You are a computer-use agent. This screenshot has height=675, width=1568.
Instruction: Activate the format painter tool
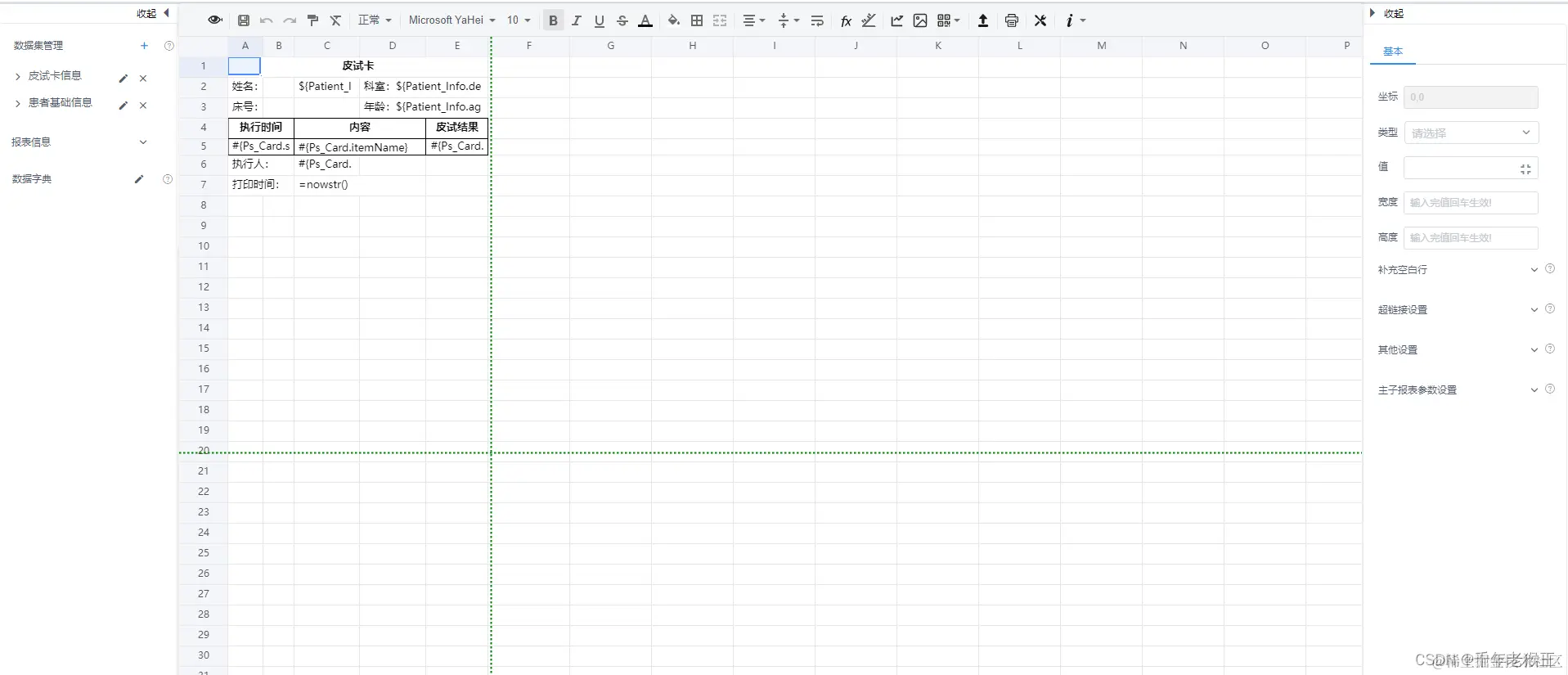[x=312, y=20]
